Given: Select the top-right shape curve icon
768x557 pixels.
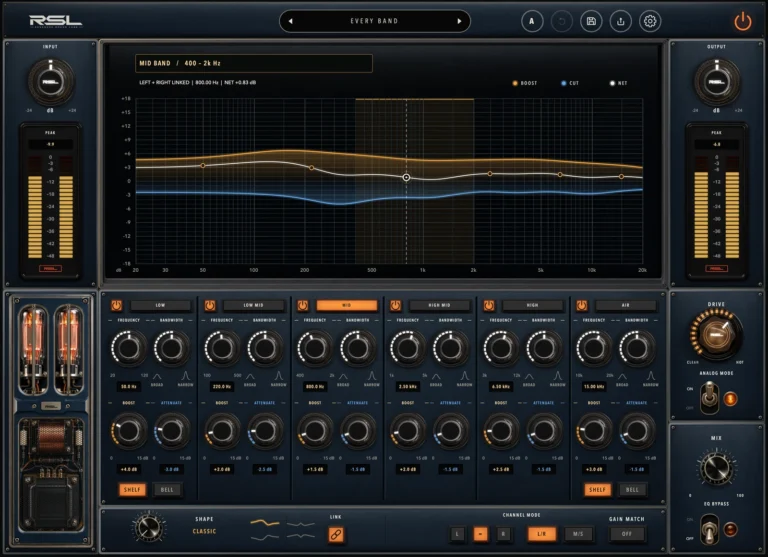Looking at the screenshot, I should click(301, 524).
